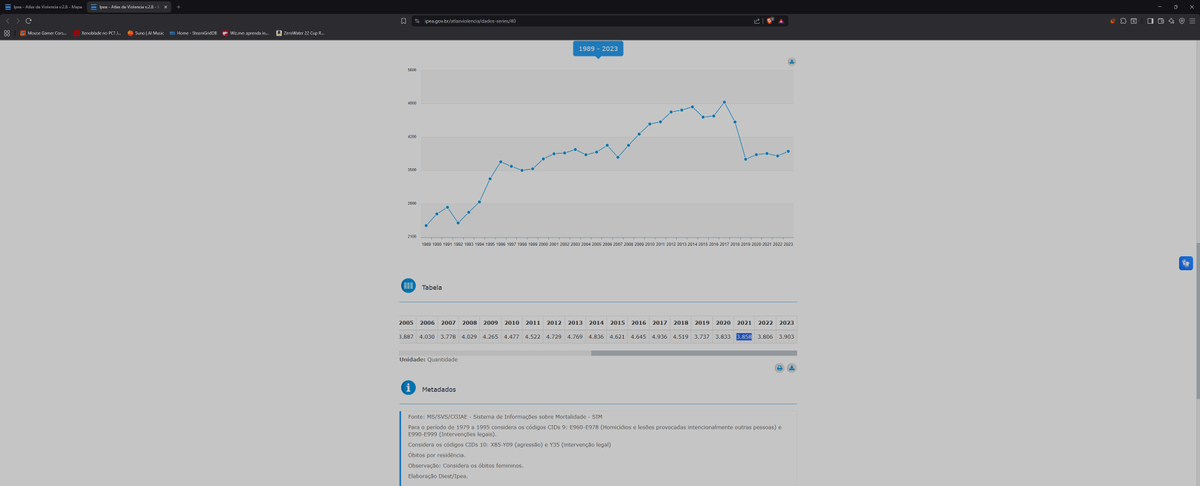Click the '2010' column header
This screenshot has width=1200, height=486.
pyautogui.click(x=511, y=323)
